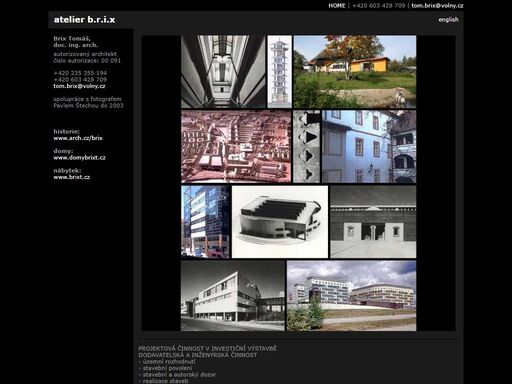Click 'PROJEKTOVÁ ČINNOST V INVESTIČNÍ VÝSTAVBĚ' heading
This screenshot has height=384, width=512.
(207, 349)
